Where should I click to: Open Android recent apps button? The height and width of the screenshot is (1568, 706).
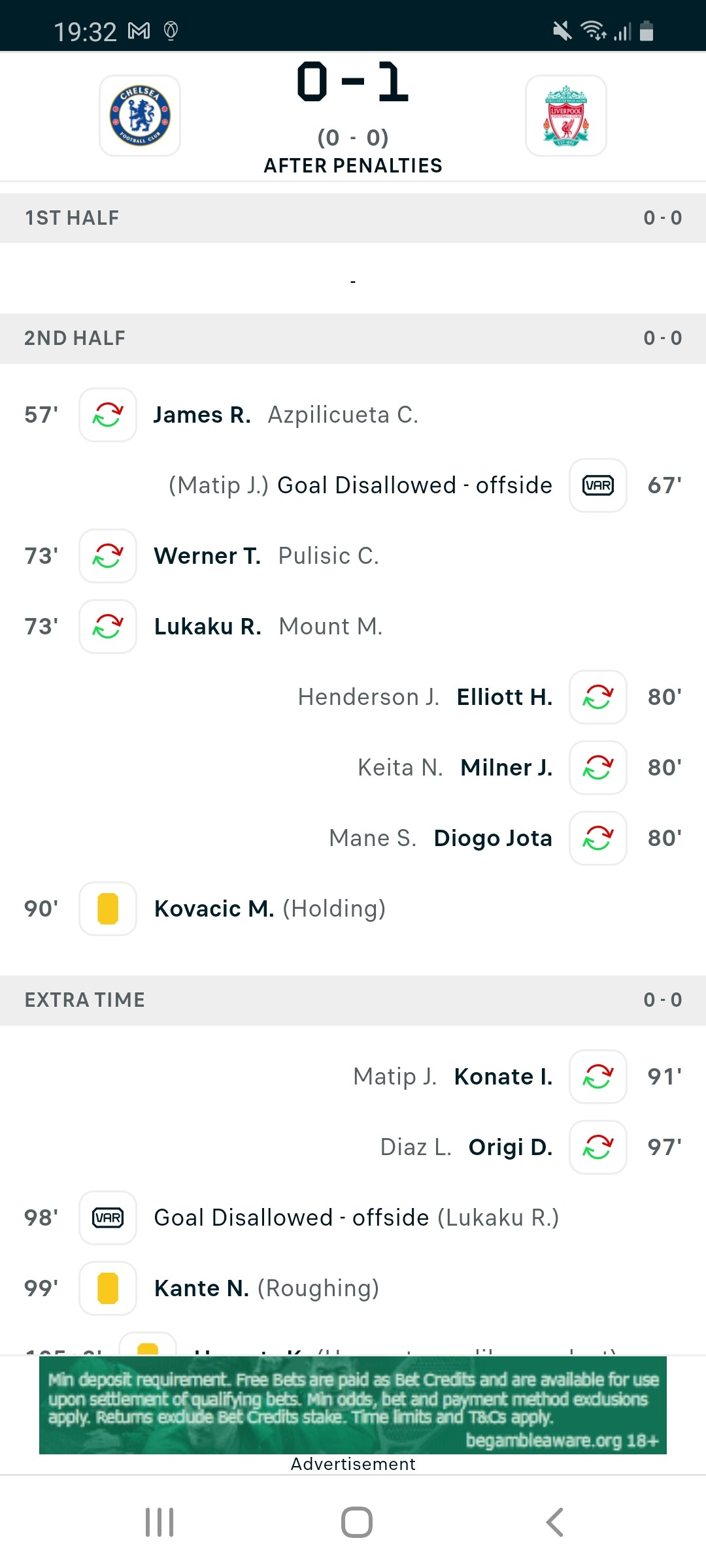click(160, 1522)
